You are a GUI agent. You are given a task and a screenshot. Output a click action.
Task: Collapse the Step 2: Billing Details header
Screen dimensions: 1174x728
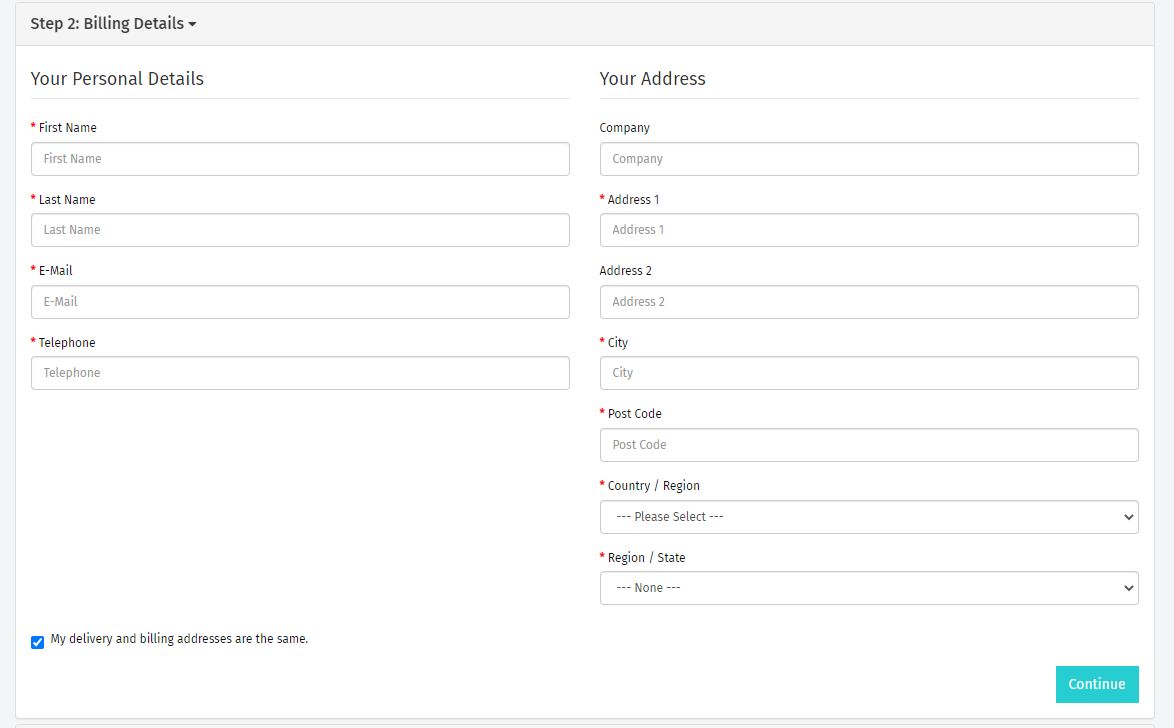[x=113, y=23]
